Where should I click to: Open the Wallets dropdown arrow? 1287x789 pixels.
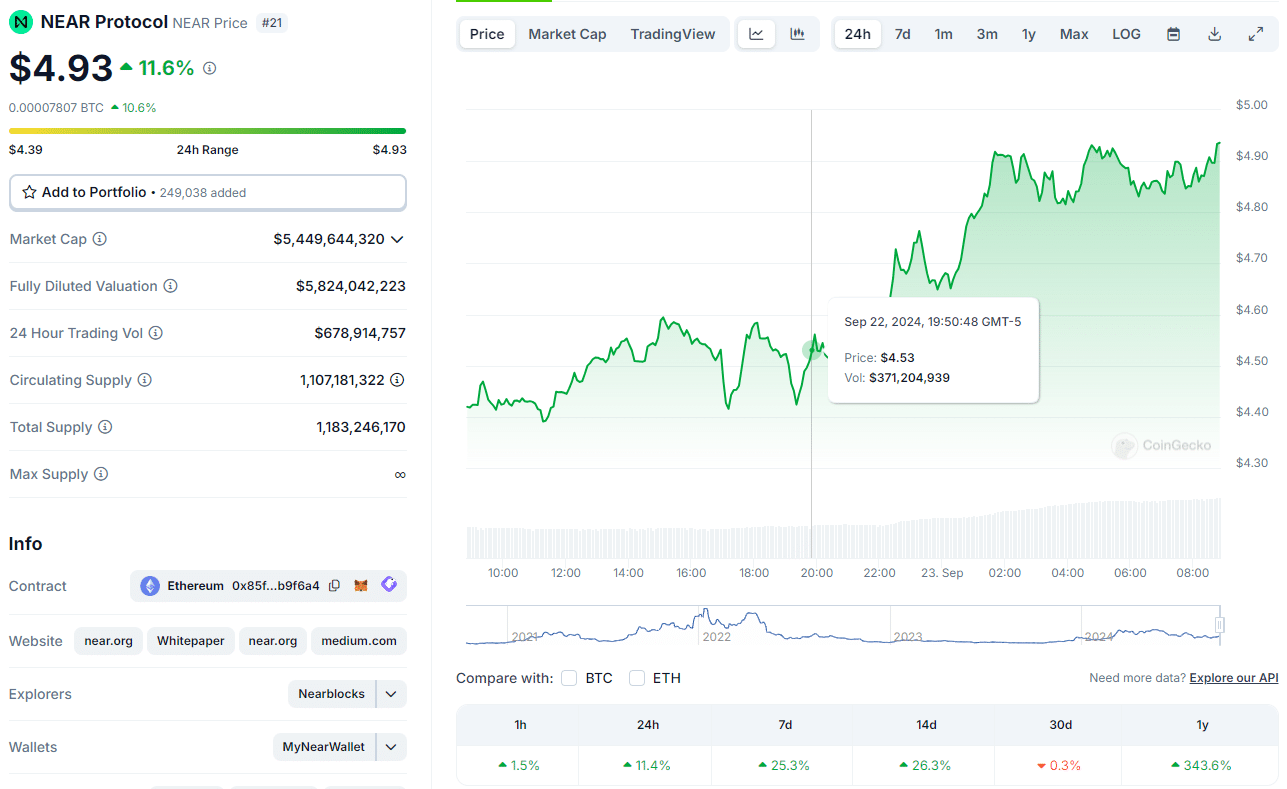[392, 747]
